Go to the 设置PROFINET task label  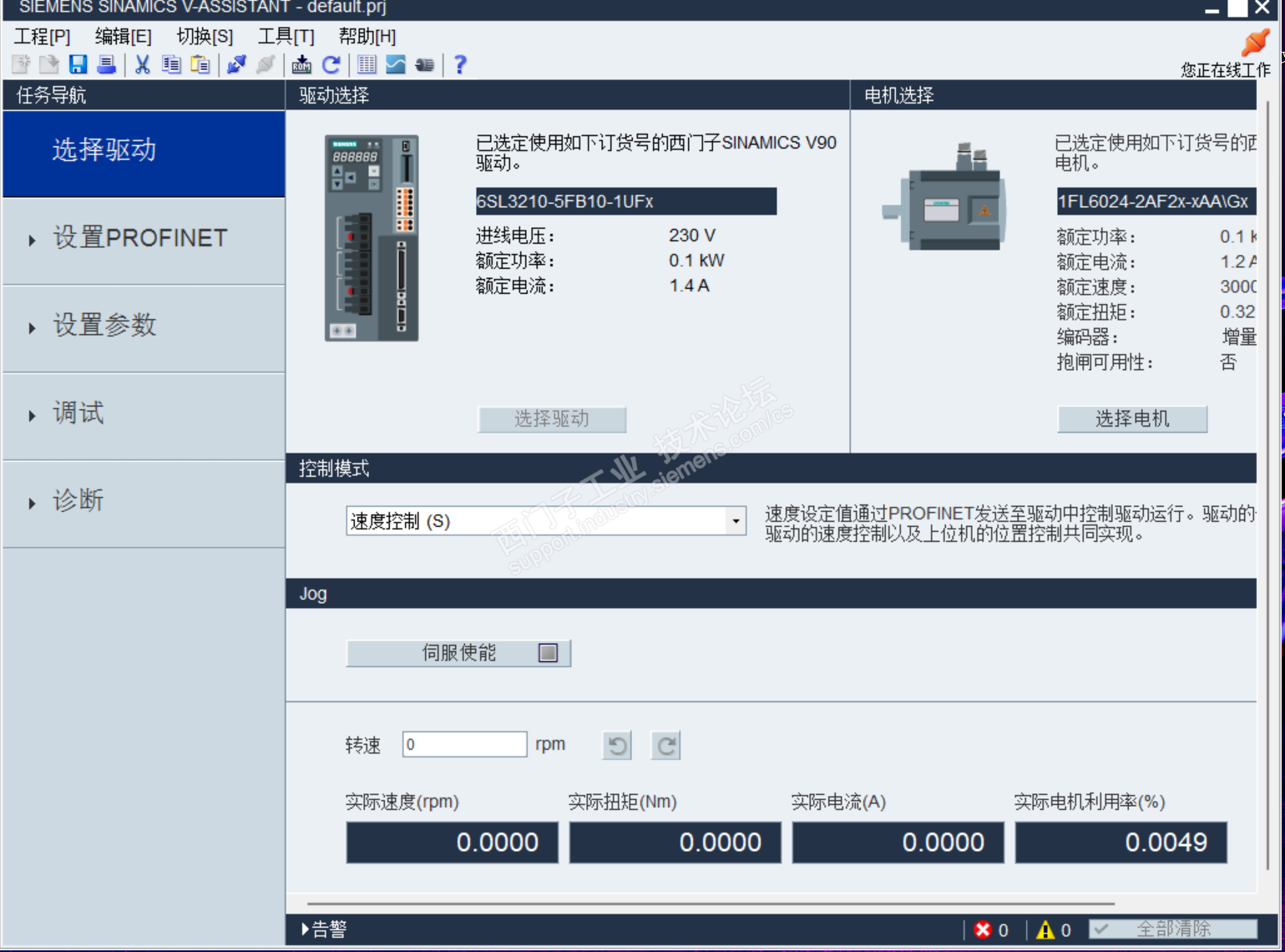[140, 238]
